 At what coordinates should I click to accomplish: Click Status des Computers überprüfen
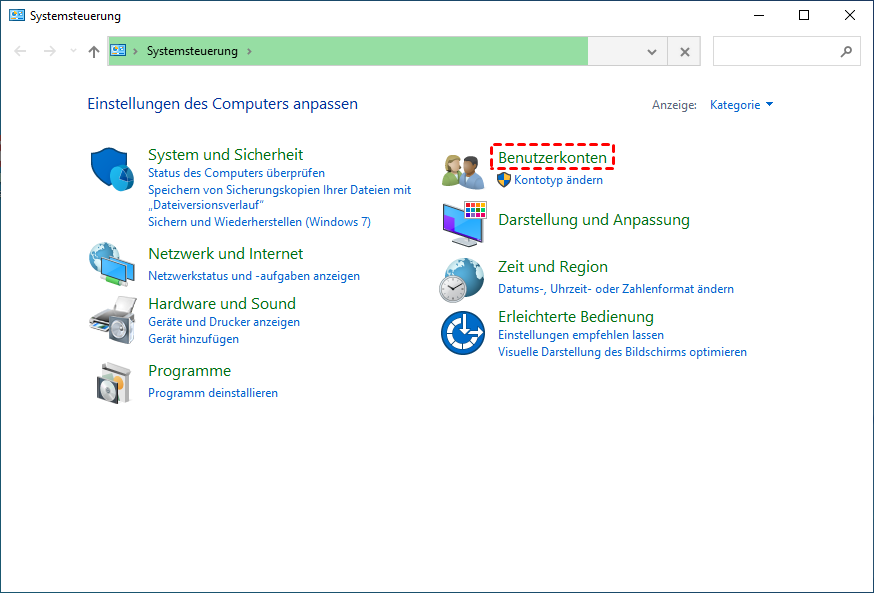coord(236,173)
